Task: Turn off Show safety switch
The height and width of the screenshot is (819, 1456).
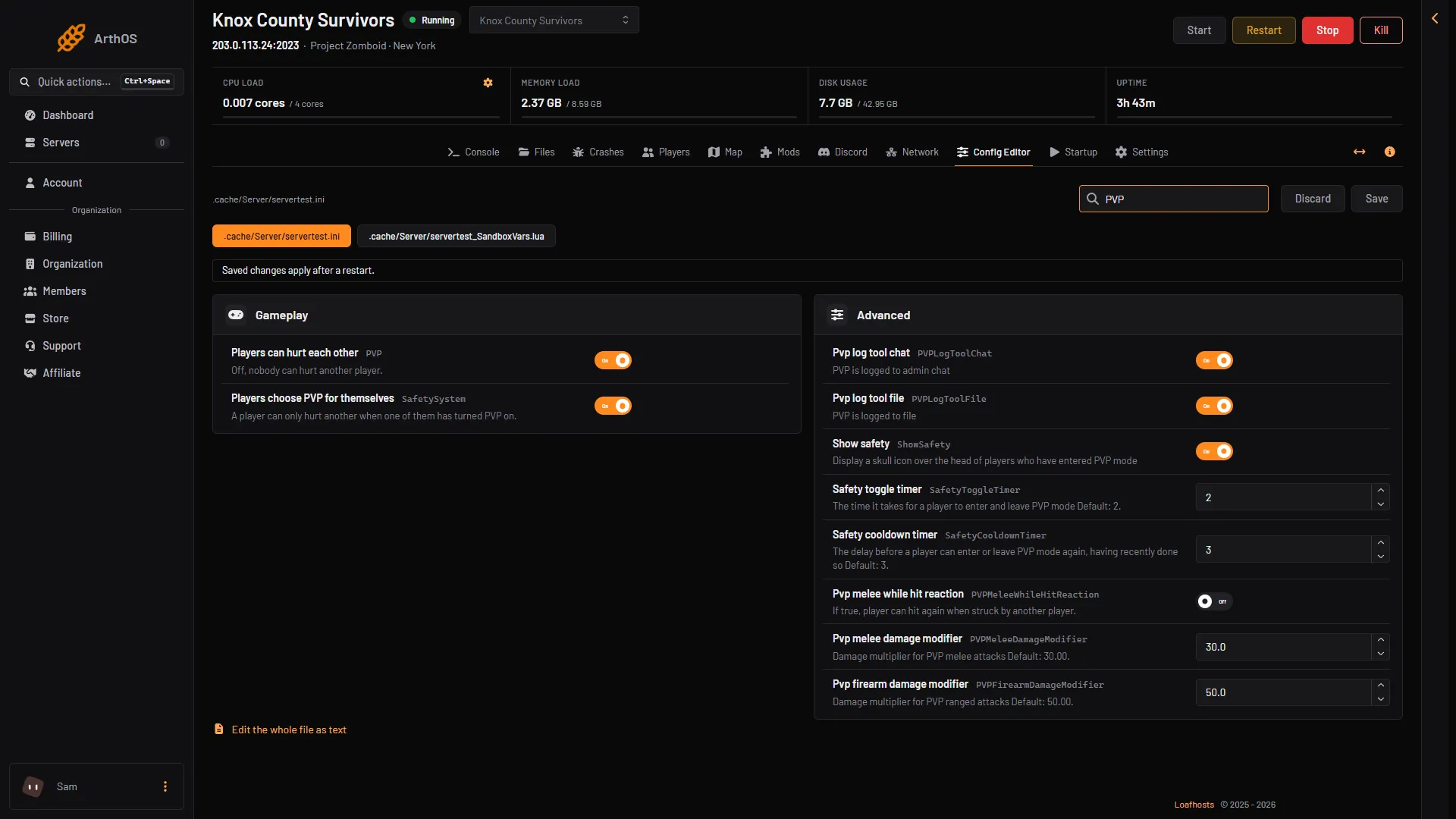Action: tap(1214, 451)
